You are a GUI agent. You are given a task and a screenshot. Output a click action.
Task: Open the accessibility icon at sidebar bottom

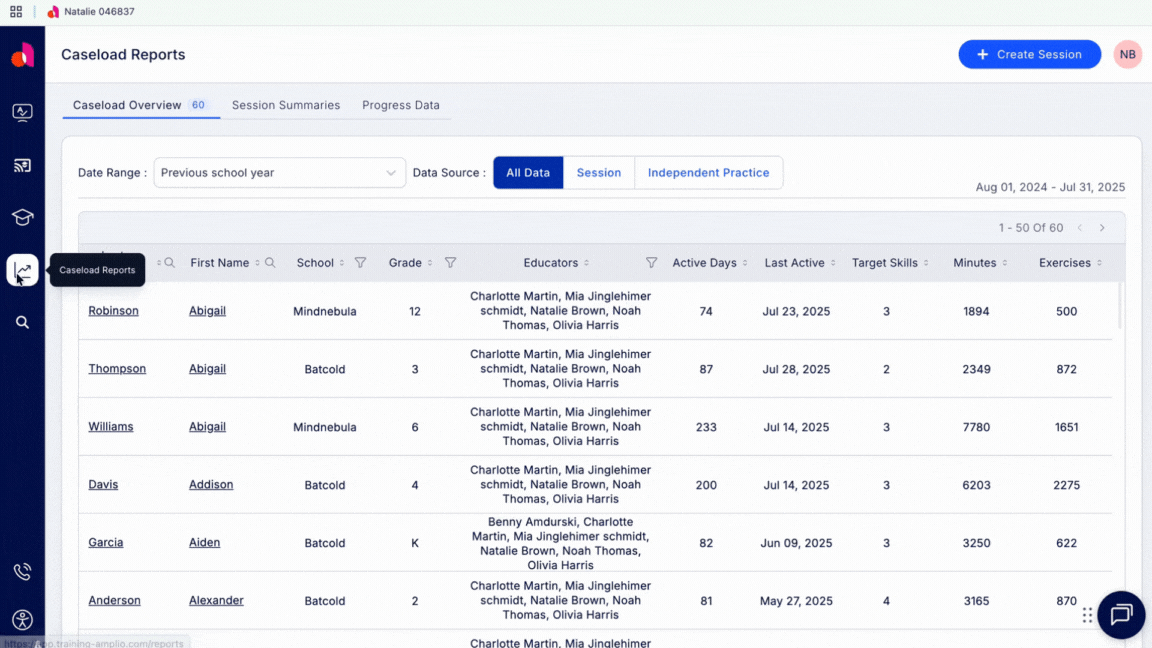[22, 619]
